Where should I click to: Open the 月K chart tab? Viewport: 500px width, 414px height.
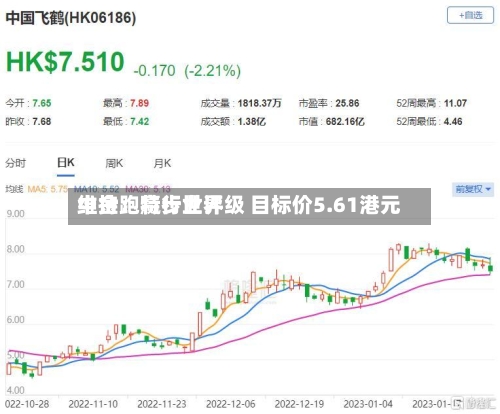(162, 163)
